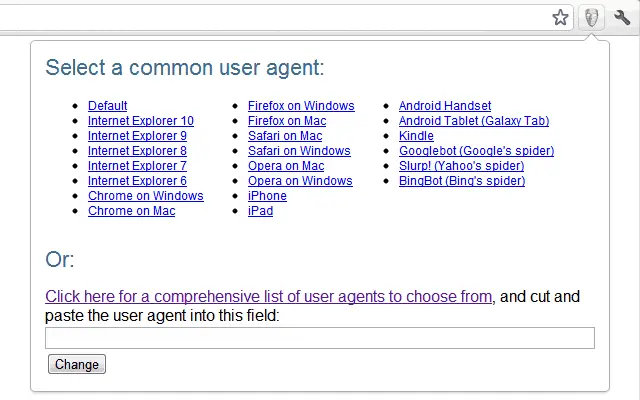Select Internet Explorer 6 link

click(x=137, y=181)
